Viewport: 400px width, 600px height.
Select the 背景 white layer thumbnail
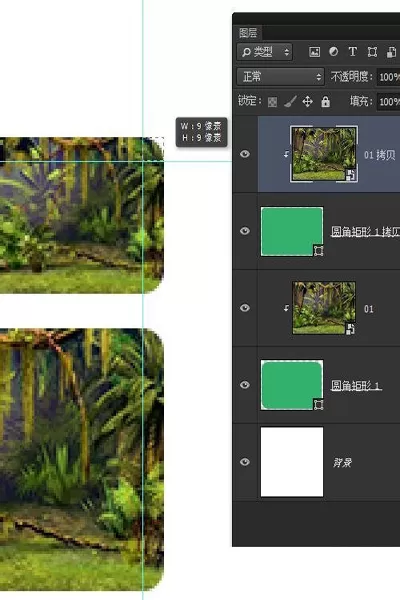coord(292,462)
